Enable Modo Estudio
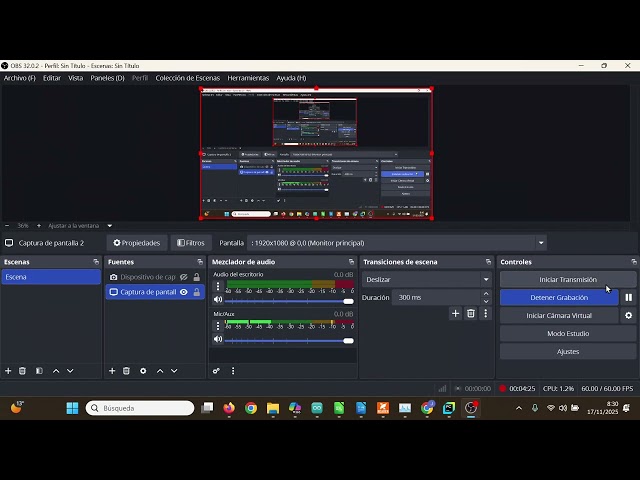 568,333
